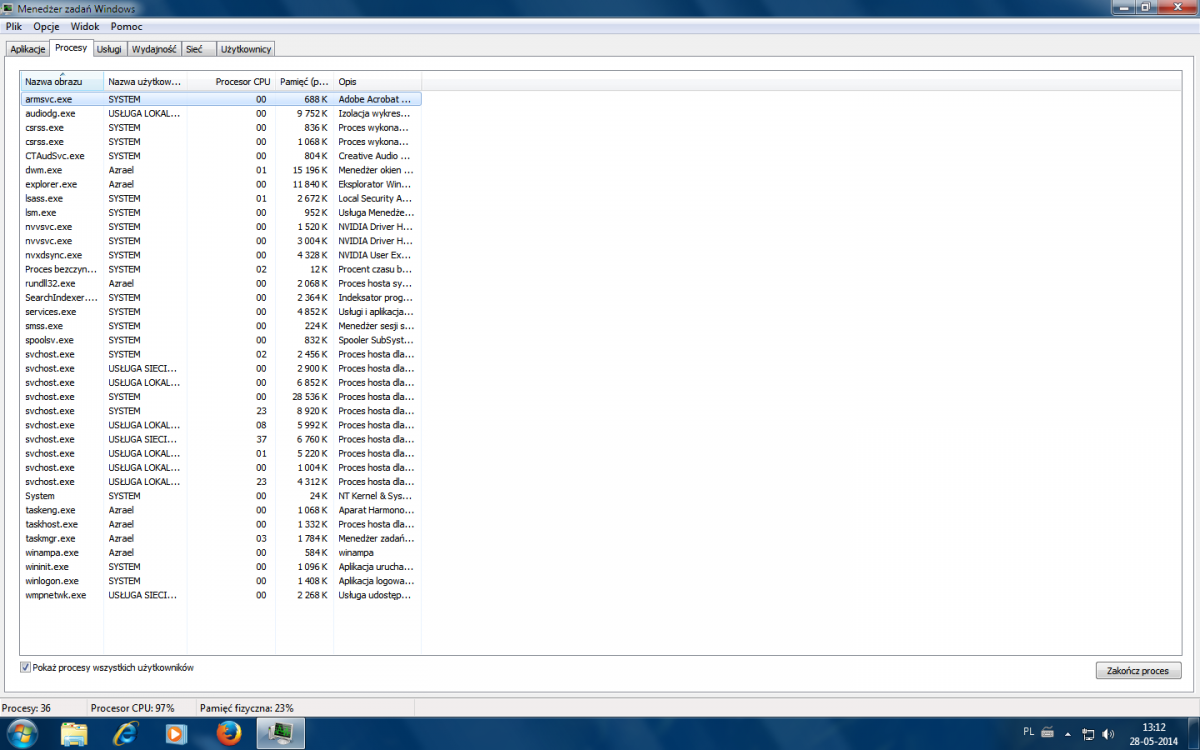Select svchost.exe using 28 536 K
1200x750 pixels.
click(221, 396)
